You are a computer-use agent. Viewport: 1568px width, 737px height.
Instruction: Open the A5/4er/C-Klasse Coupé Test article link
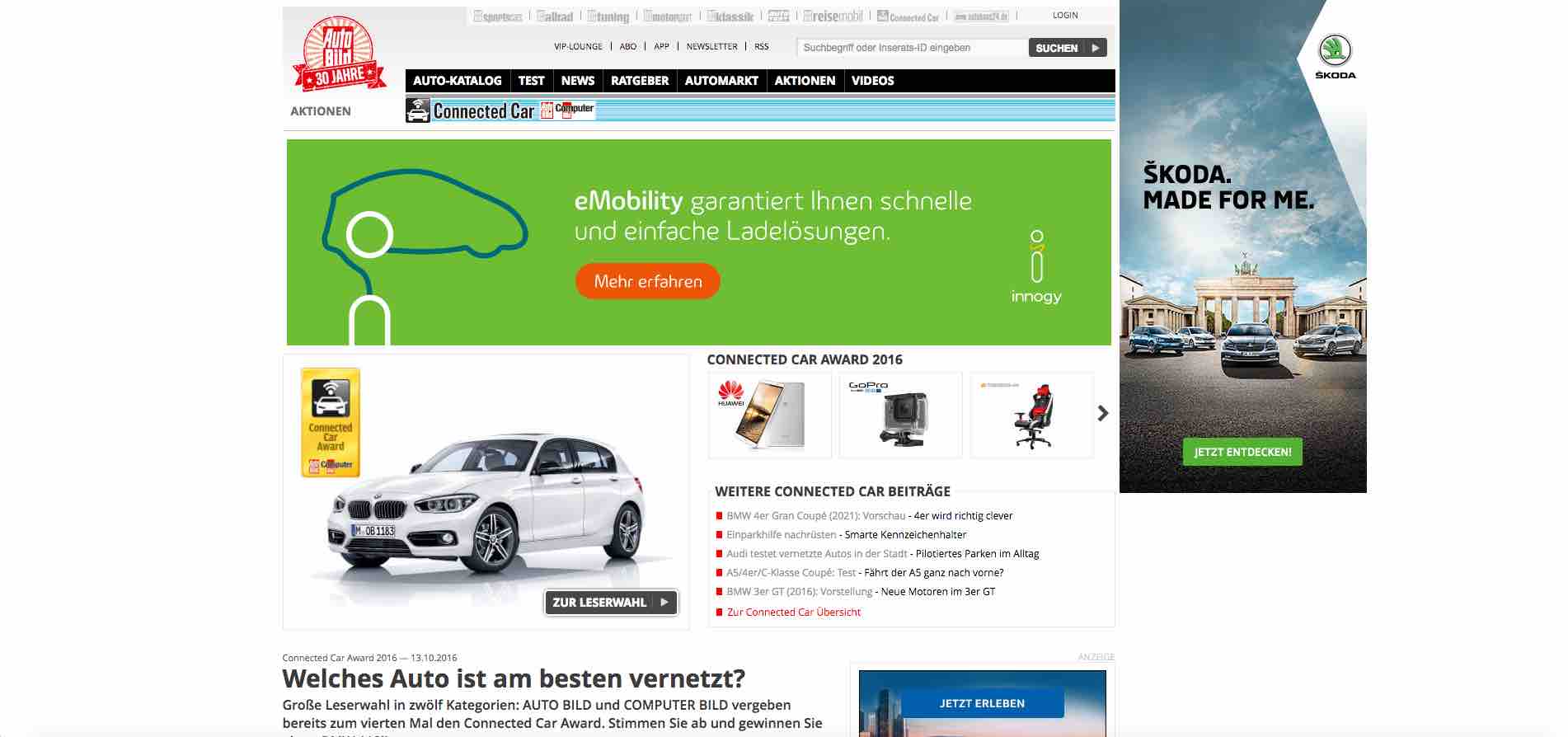(x=865, y=573)
